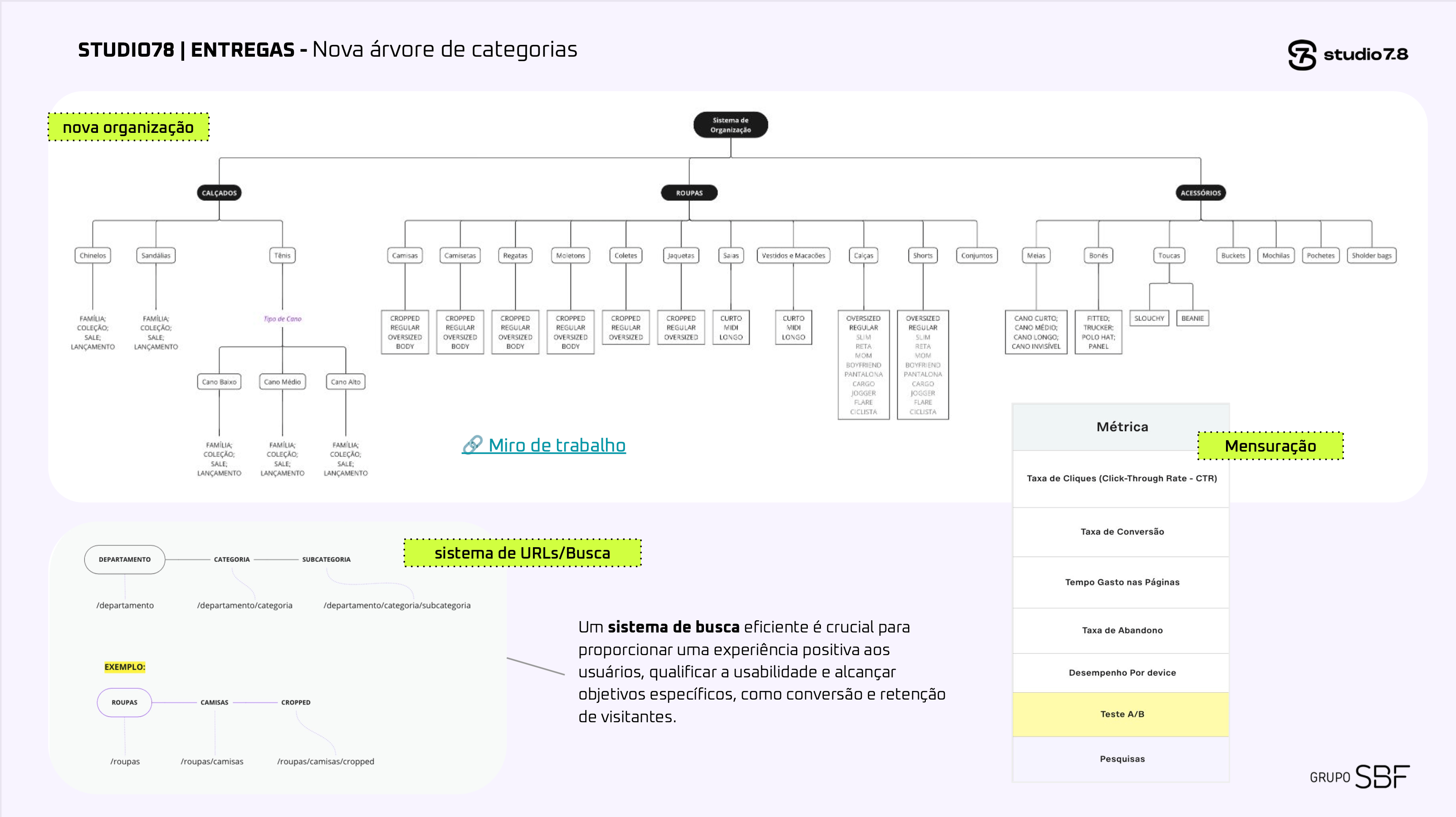Click the studio 7.8 logo icon
Image resolution: width=1456 pixels, height=817 pixels.
click(x=1302, y=55)
